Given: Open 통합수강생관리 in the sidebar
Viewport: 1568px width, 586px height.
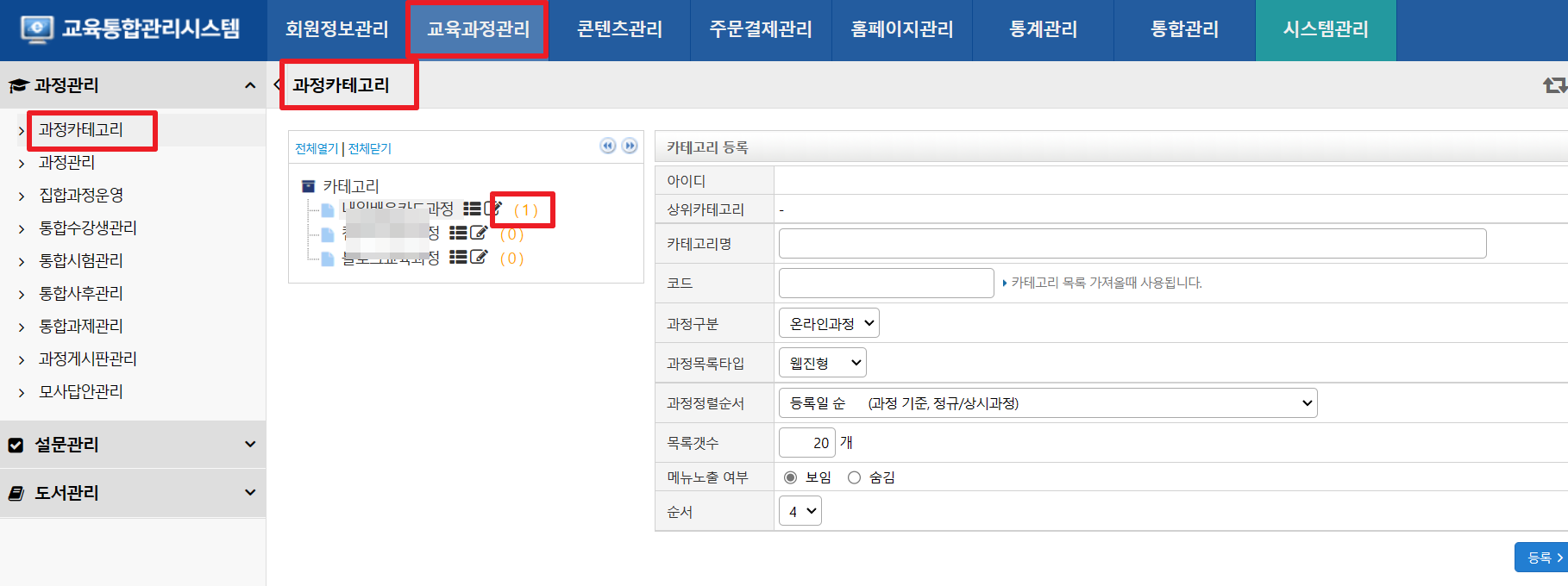Looking at the screenshot, I should [87, 228].
